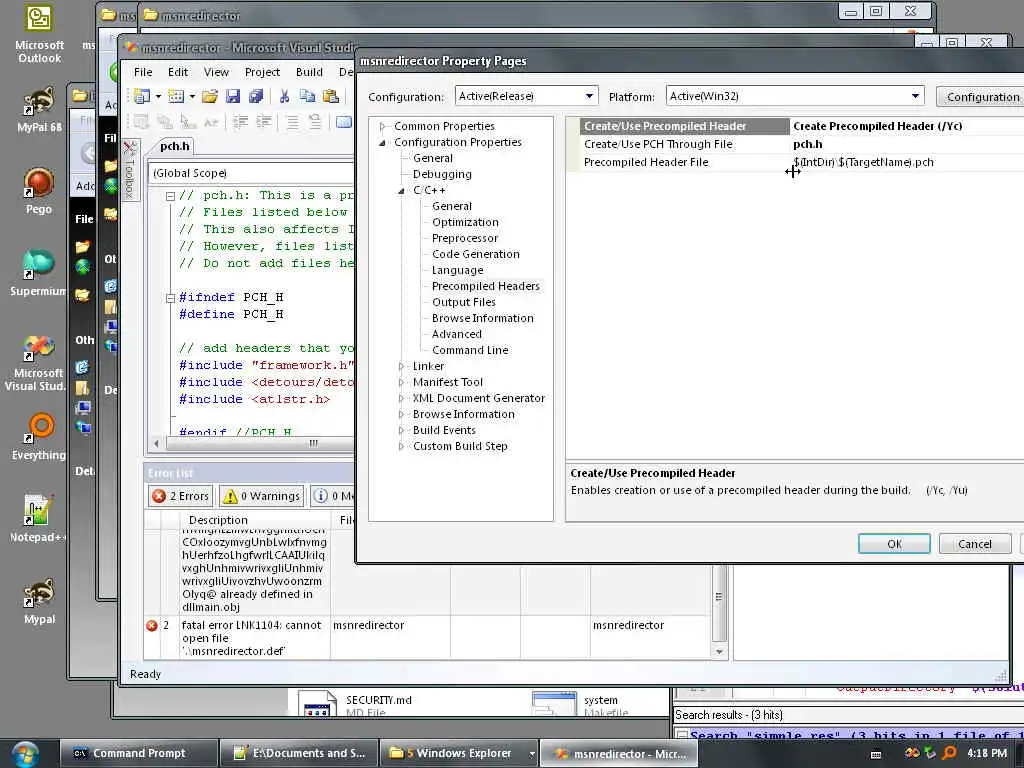The image size is (1024, 768).
Task: Switch to Command Prompt in taskbar
Action: pyautogui.click(x=138, y=753)
